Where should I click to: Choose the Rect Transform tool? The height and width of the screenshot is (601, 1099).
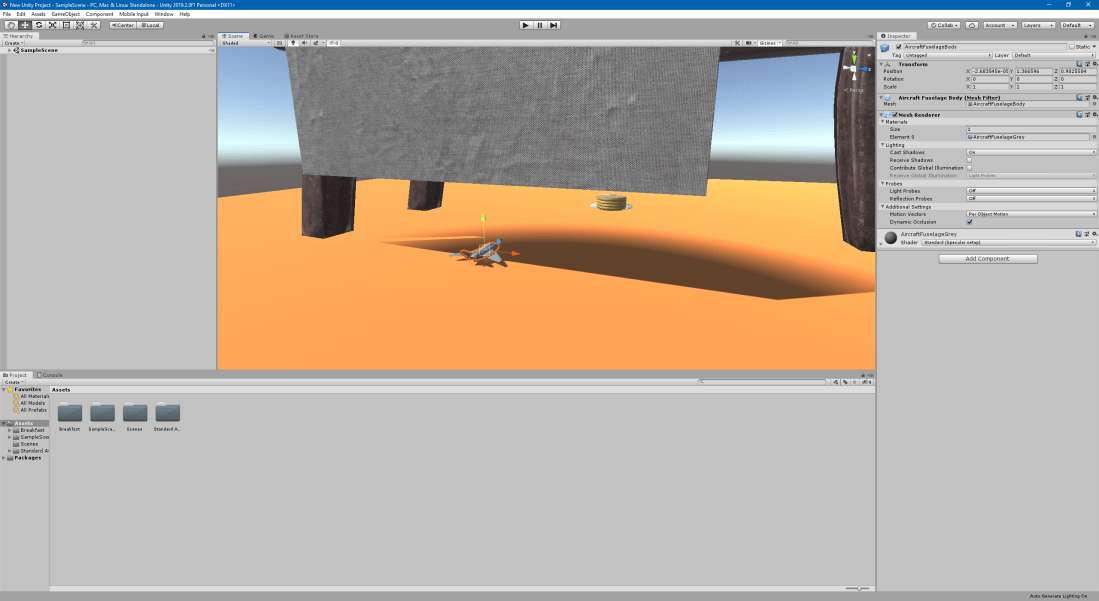(65, 25)
